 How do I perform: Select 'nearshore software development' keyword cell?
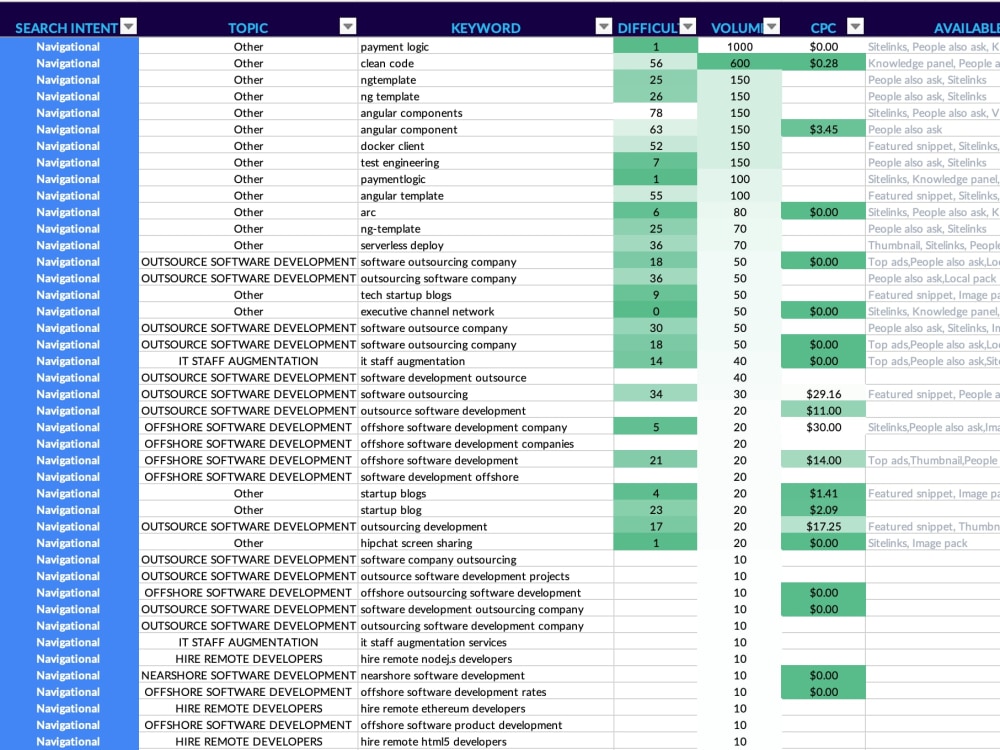[485, 675]
